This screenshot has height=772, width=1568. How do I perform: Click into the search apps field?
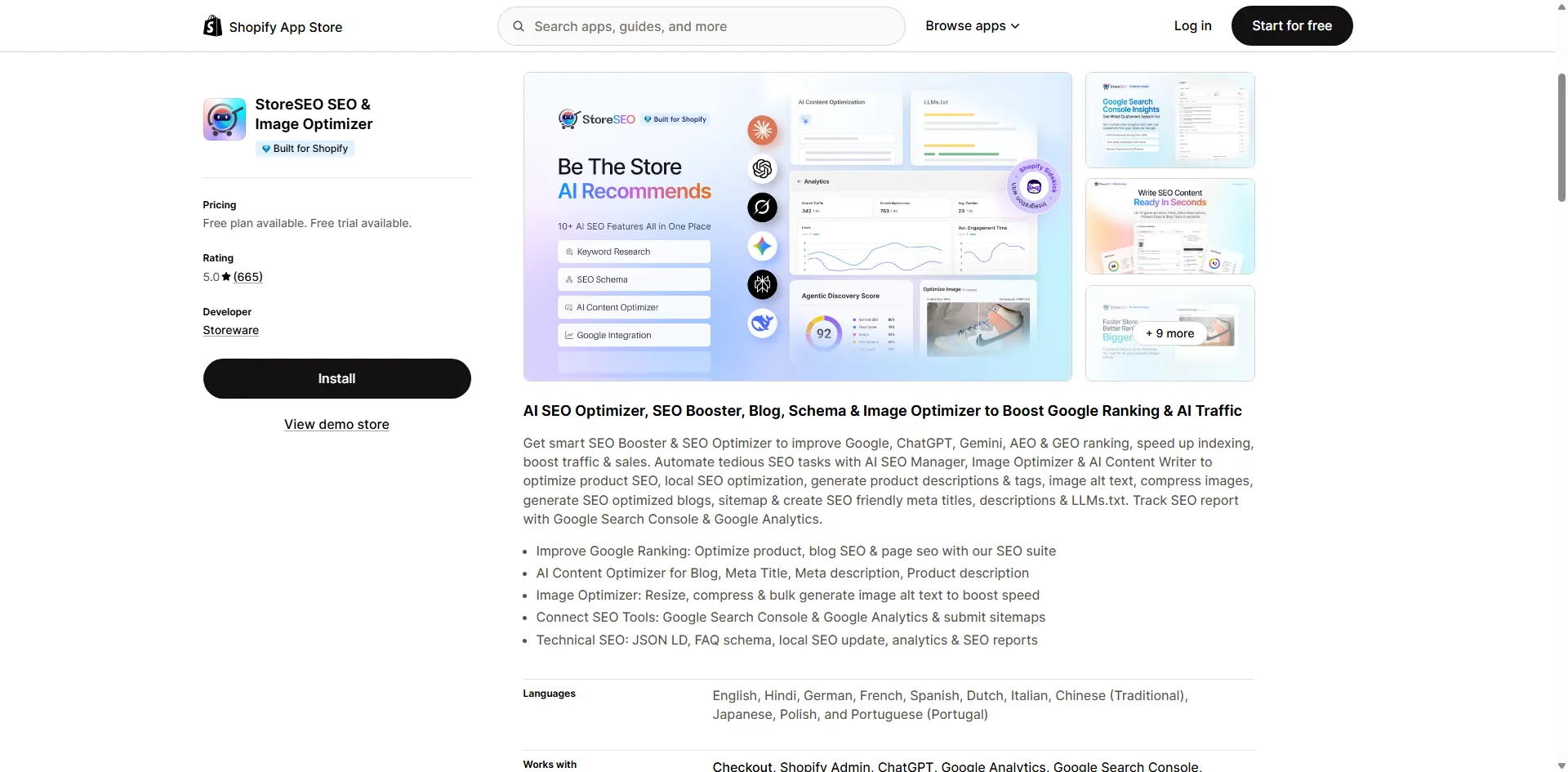click(x=701, y=26)
